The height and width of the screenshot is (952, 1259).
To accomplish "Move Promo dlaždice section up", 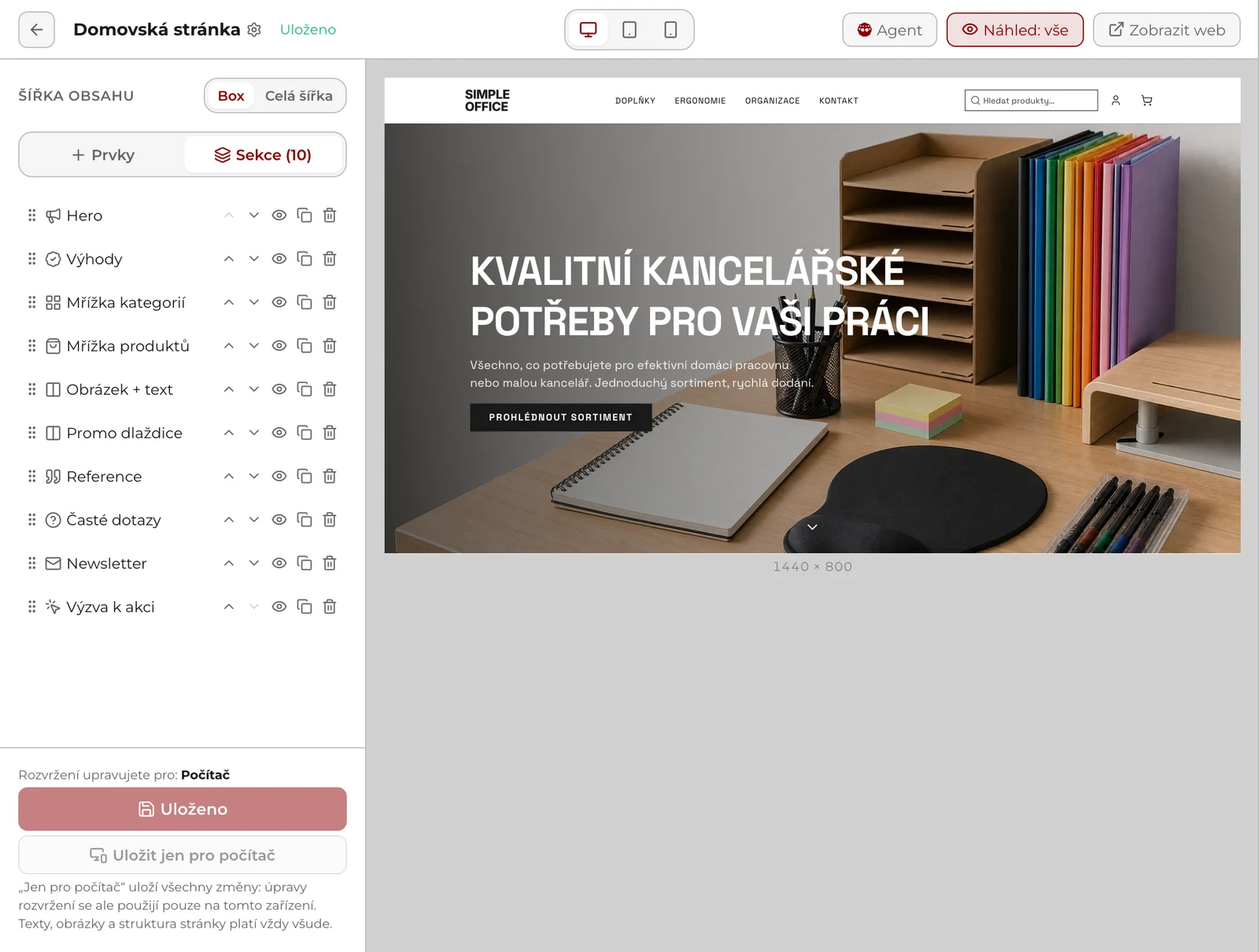I will (229, 433).
